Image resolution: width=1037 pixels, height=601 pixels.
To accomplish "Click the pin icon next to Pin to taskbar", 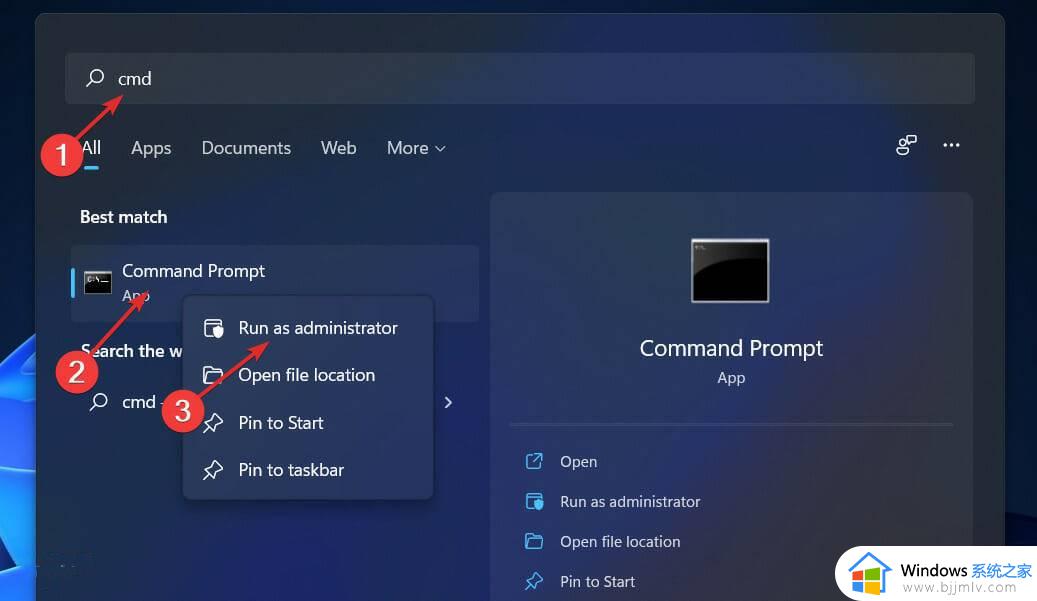I will (x=213, y=470).
